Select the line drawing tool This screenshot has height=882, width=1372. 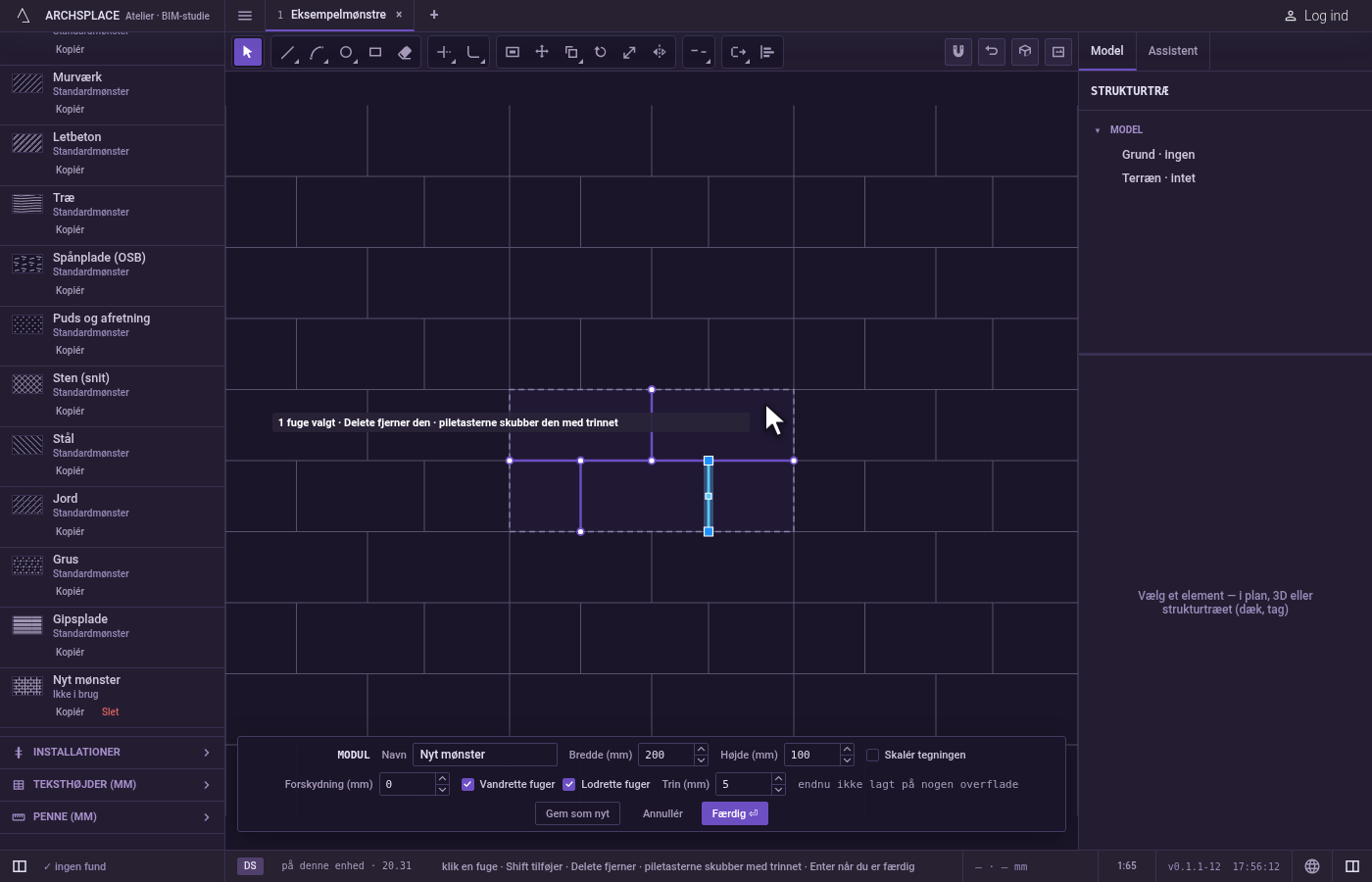point(287,52)
